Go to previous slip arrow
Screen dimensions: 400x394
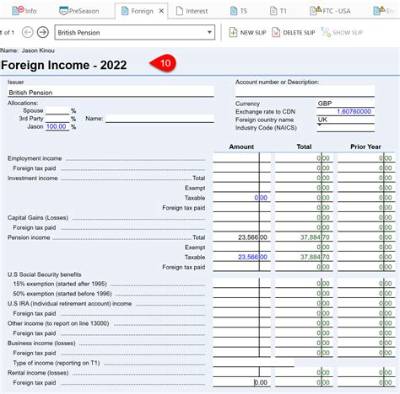(x=27, y=32)
